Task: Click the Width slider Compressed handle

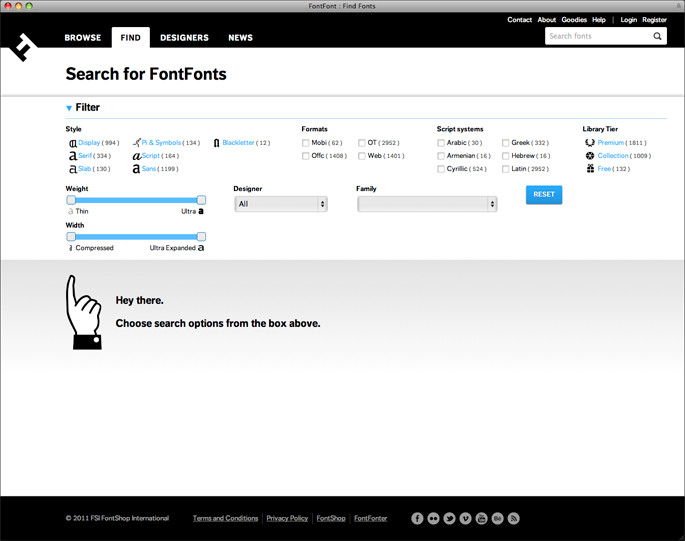Action: 71,237
